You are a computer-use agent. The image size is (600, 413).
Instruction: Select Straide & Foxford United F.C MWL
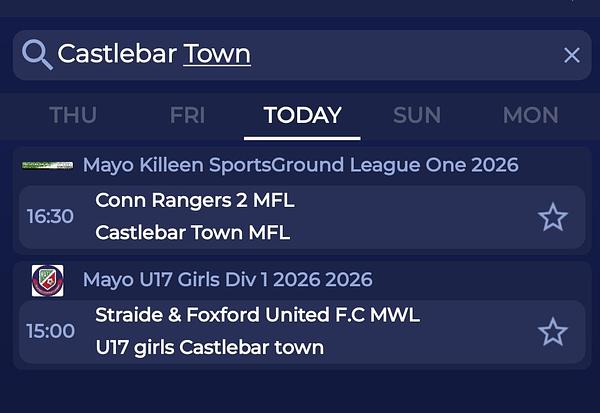[x=257, y=316]
